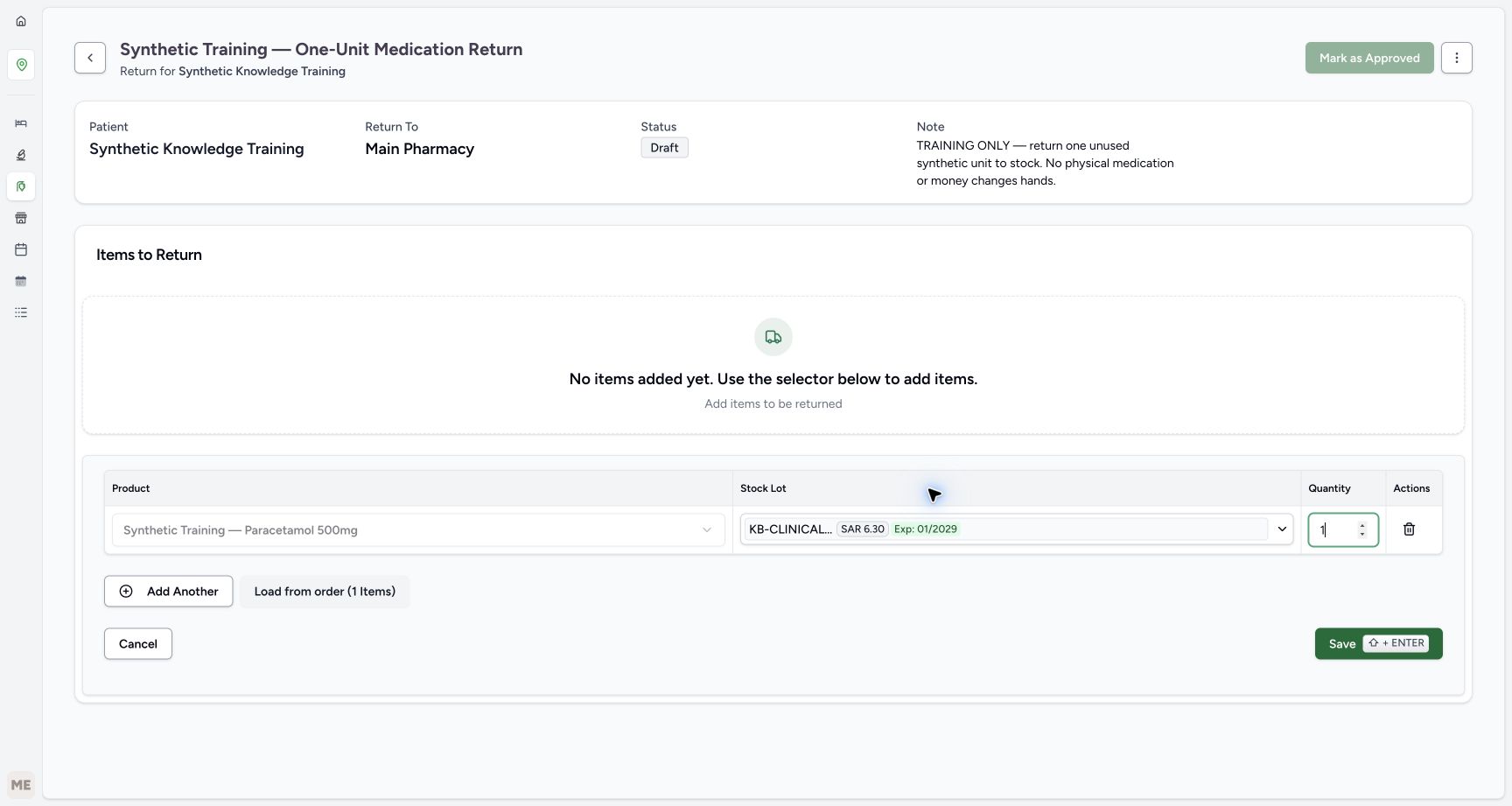Open the microscope lab sidebar icon
This screenshot has width=1512, height=806.
(21, 155)
